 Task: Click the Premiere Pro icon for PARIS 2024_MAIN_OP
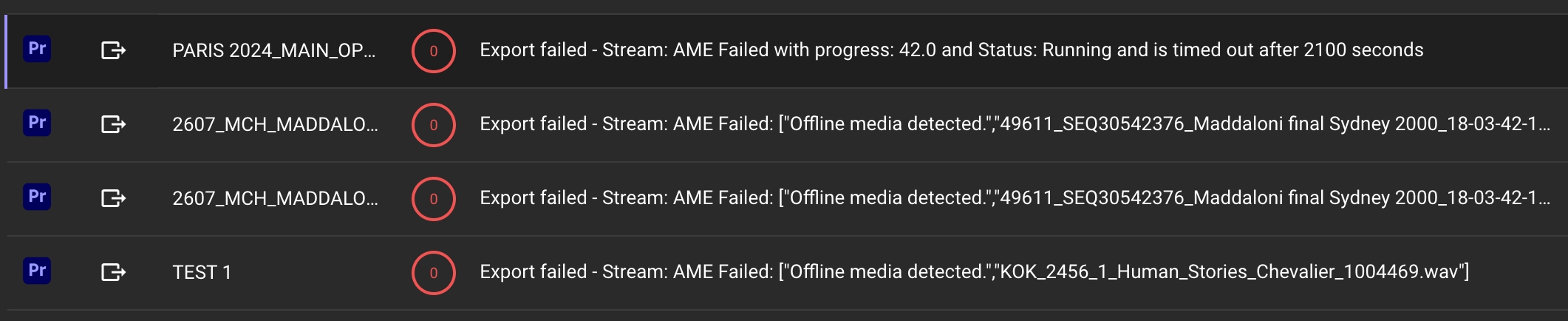pyautogui.click(x=37, y=50)
